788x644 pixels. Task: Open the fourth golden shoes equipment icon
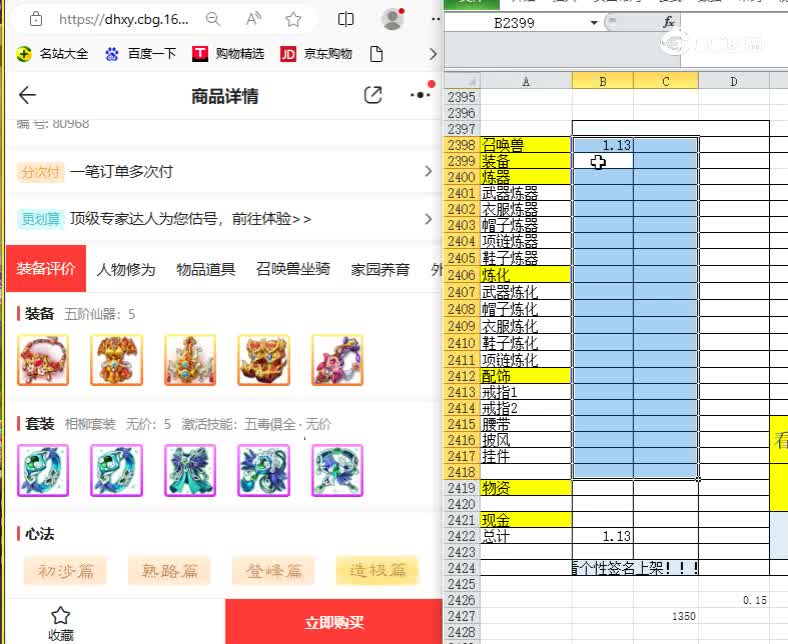tap(264, 360)
